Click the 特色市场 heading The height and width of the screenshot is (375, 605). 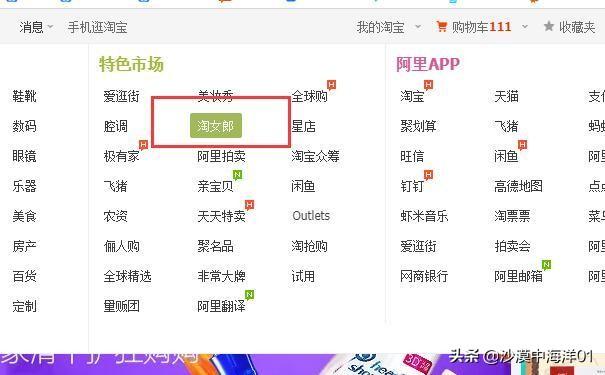click(x=131, y=64)
